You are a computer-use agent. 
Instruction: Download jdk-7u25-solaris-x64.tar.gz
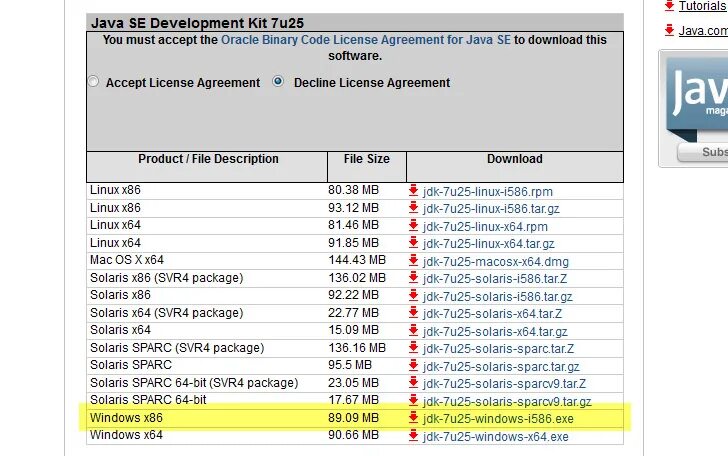point(495,332)
